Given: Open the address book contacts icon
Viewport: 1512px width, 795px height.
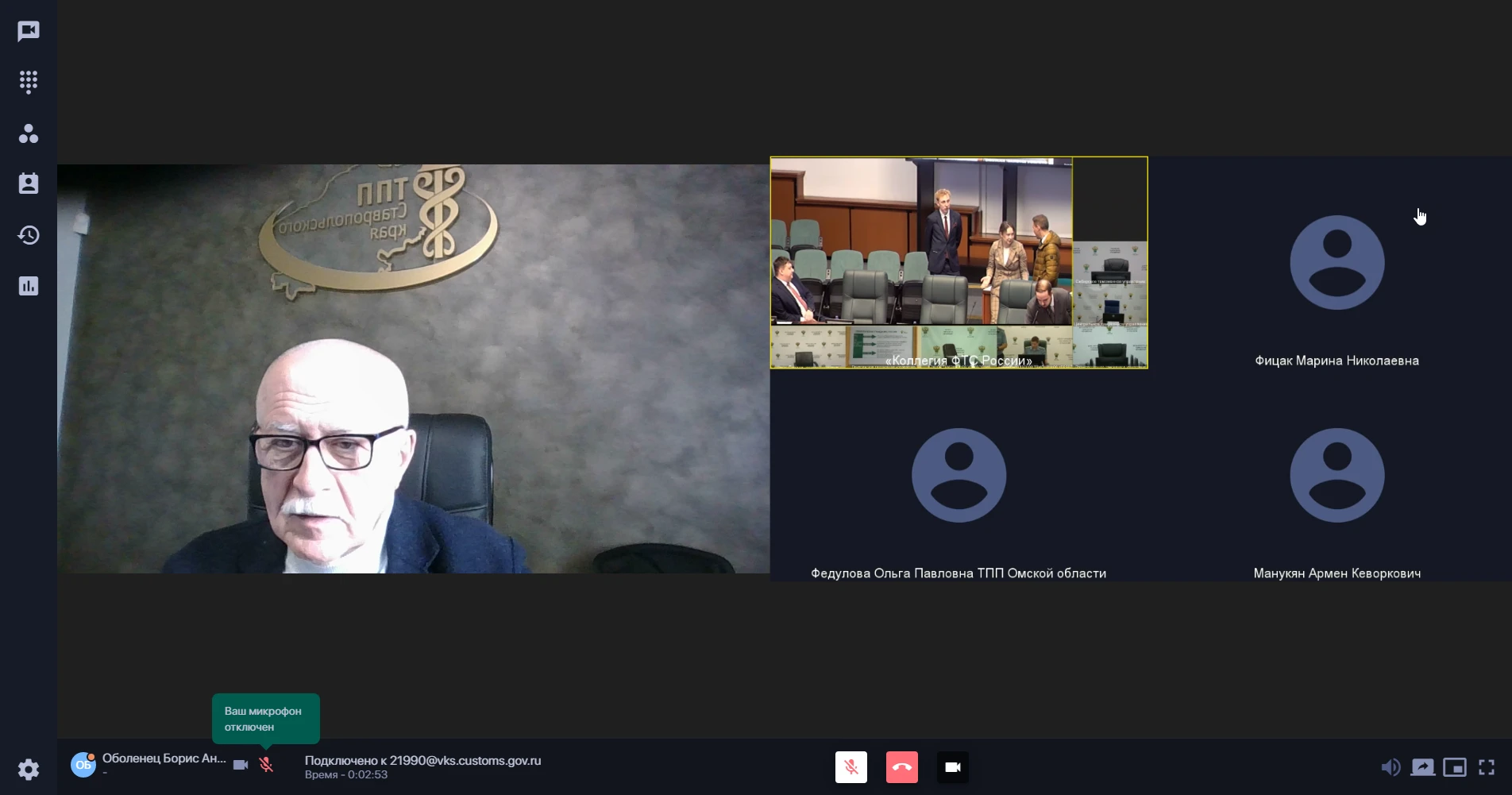Looking at the screenshot, I should [x=29, y=183].
